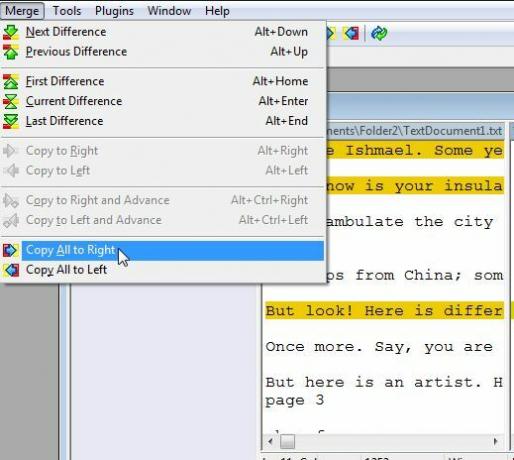Viewport: 514px width, 460px height.
Task: Select Last Difference menu entry
Action: (163, 121)
